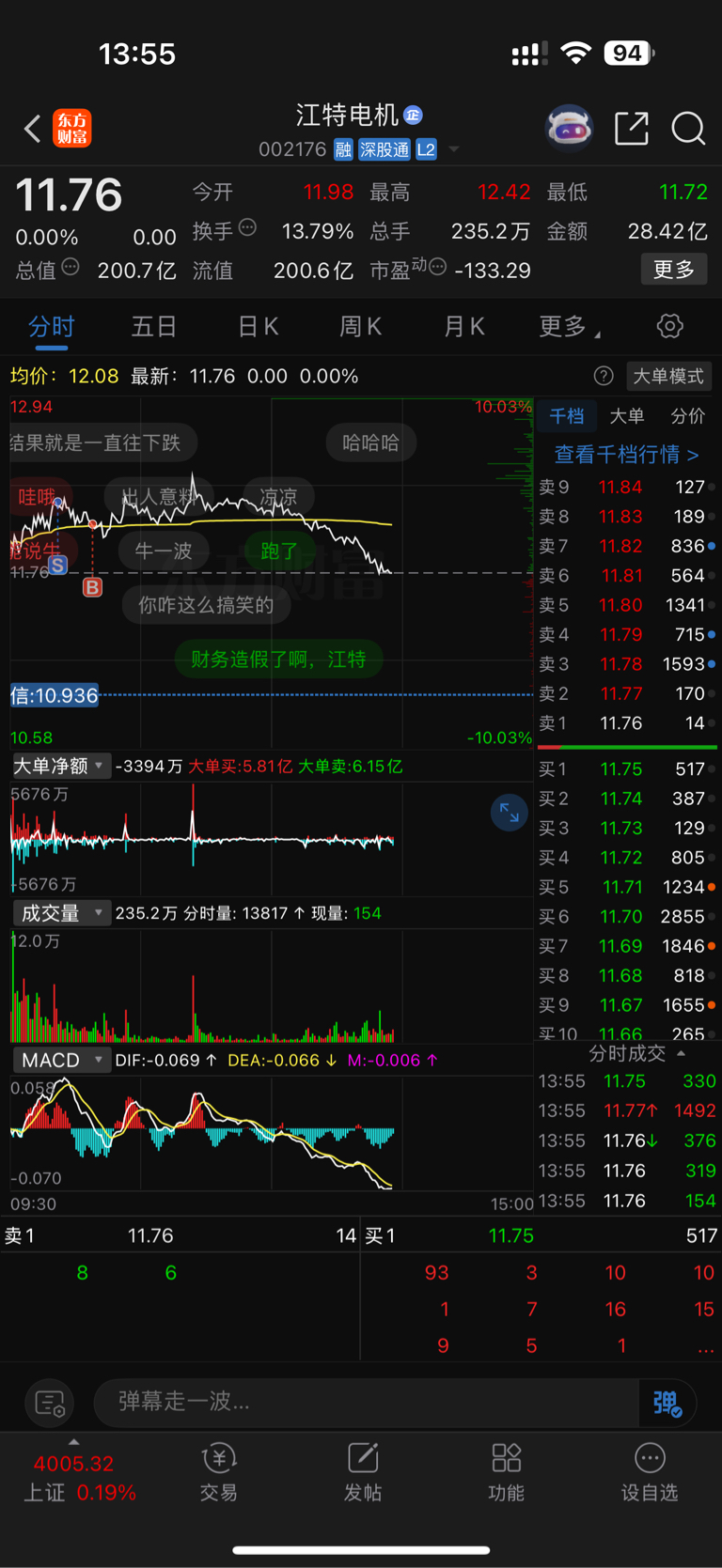The height and width of the screenshot is (1568, 722).
Task: Tap the back arrow icon
Action: [x=33, y=129]
